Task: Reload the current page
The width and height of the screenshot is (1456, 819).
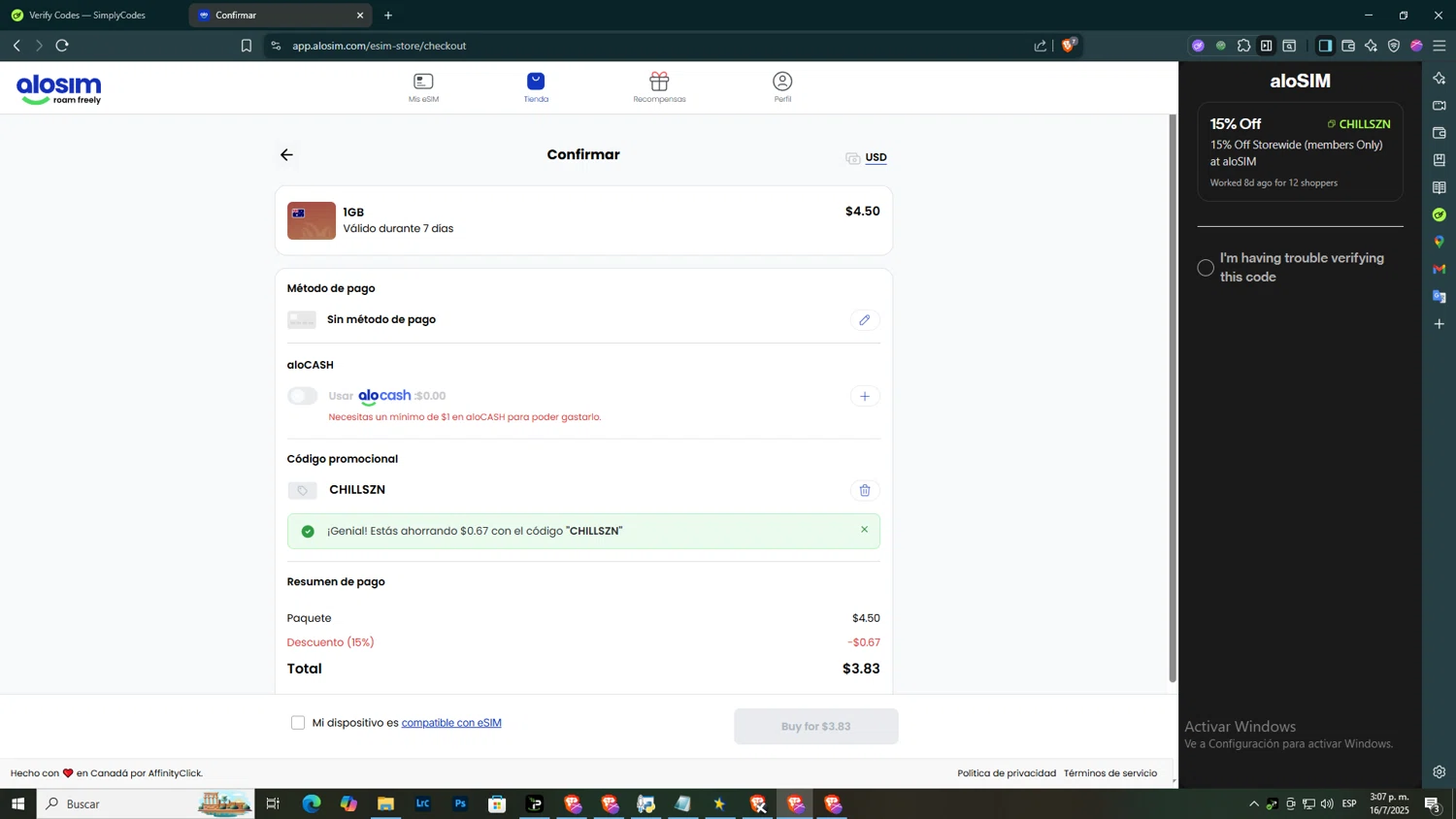Action: coord(62,46)
